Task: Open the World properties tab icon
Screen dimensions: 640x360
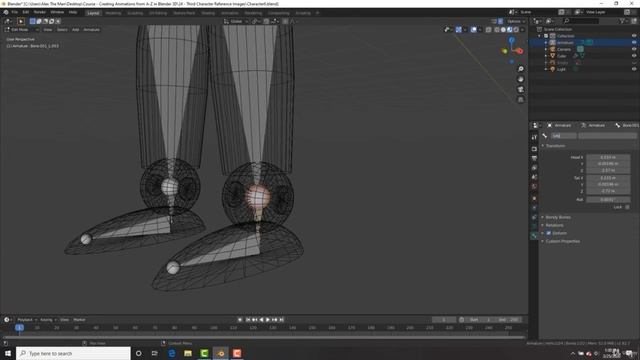Action: 534,187
